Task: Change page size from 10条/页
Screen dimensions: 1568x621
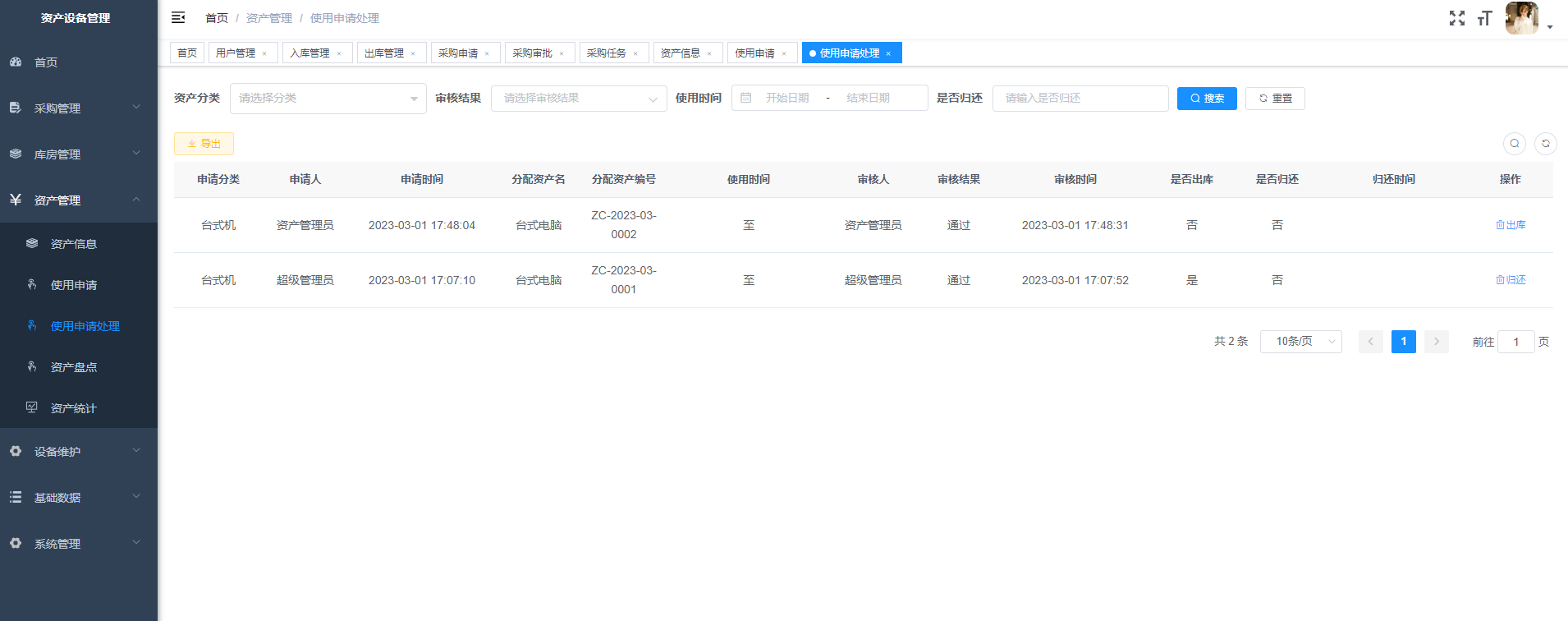Action: pos(1301,342)
